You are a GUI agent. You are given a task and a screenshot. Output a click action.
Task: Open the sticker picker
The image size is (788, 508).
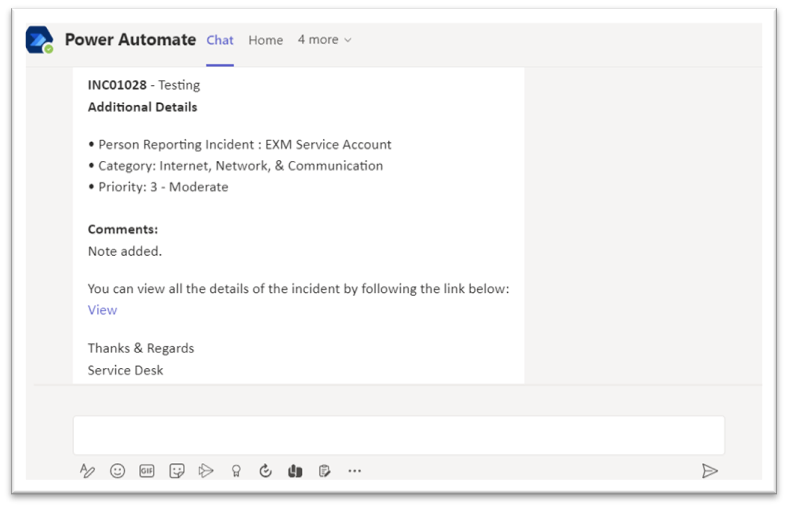coord(176,471)
